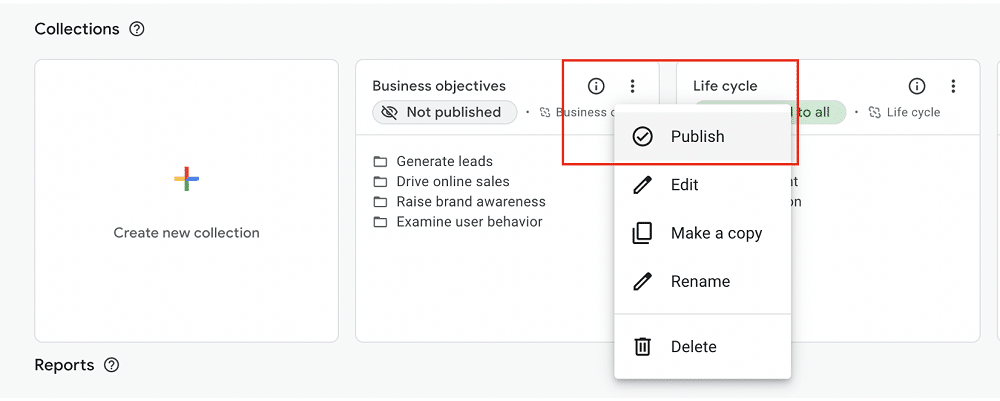Image resolution: width=1000 pixels, height=401 pixels.
Task: Click the Life cycle template link label
Action: [x=905, y=112]
